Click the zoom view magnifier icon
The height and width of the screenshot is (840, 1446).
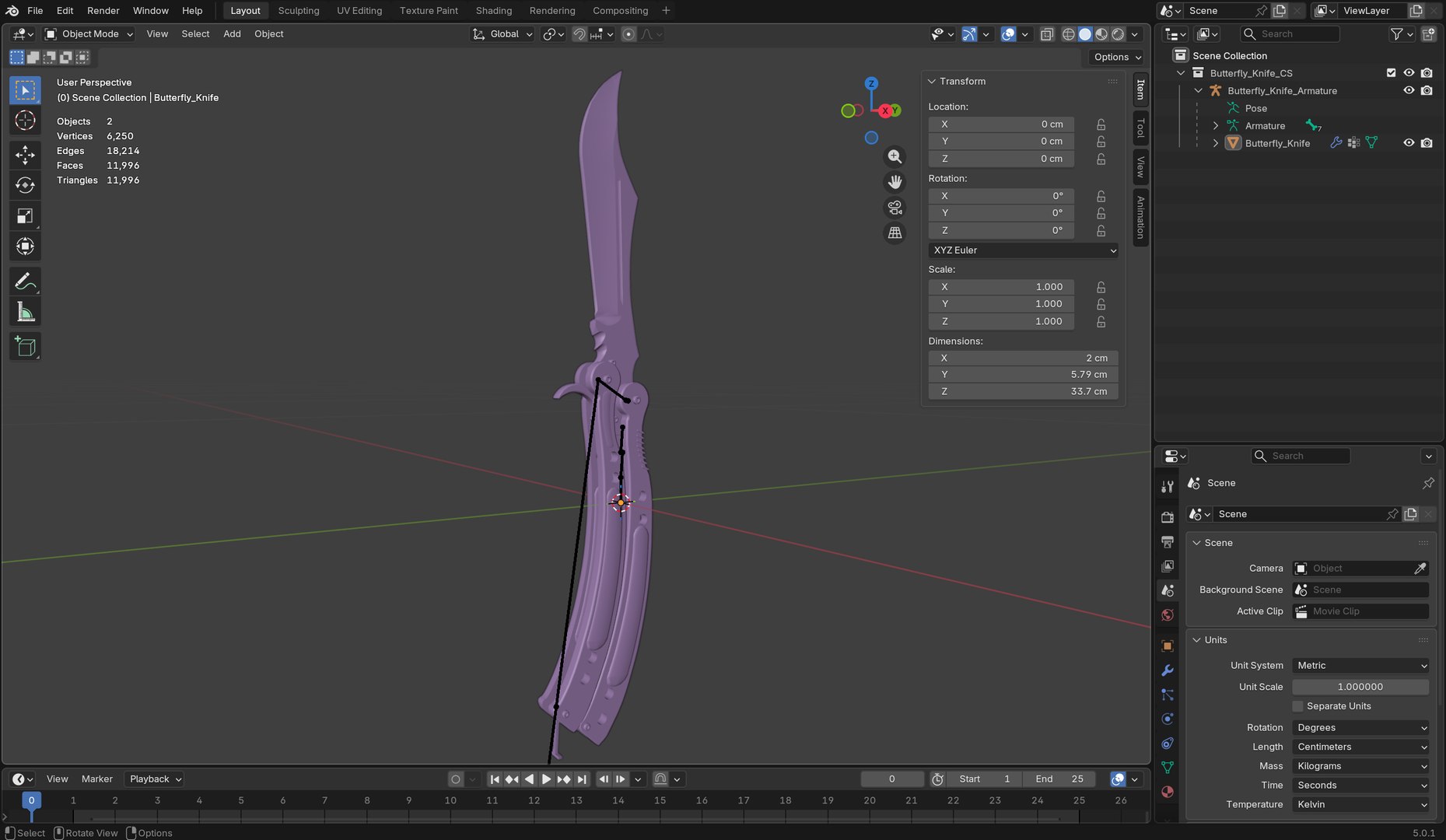[x=895, y=156]
